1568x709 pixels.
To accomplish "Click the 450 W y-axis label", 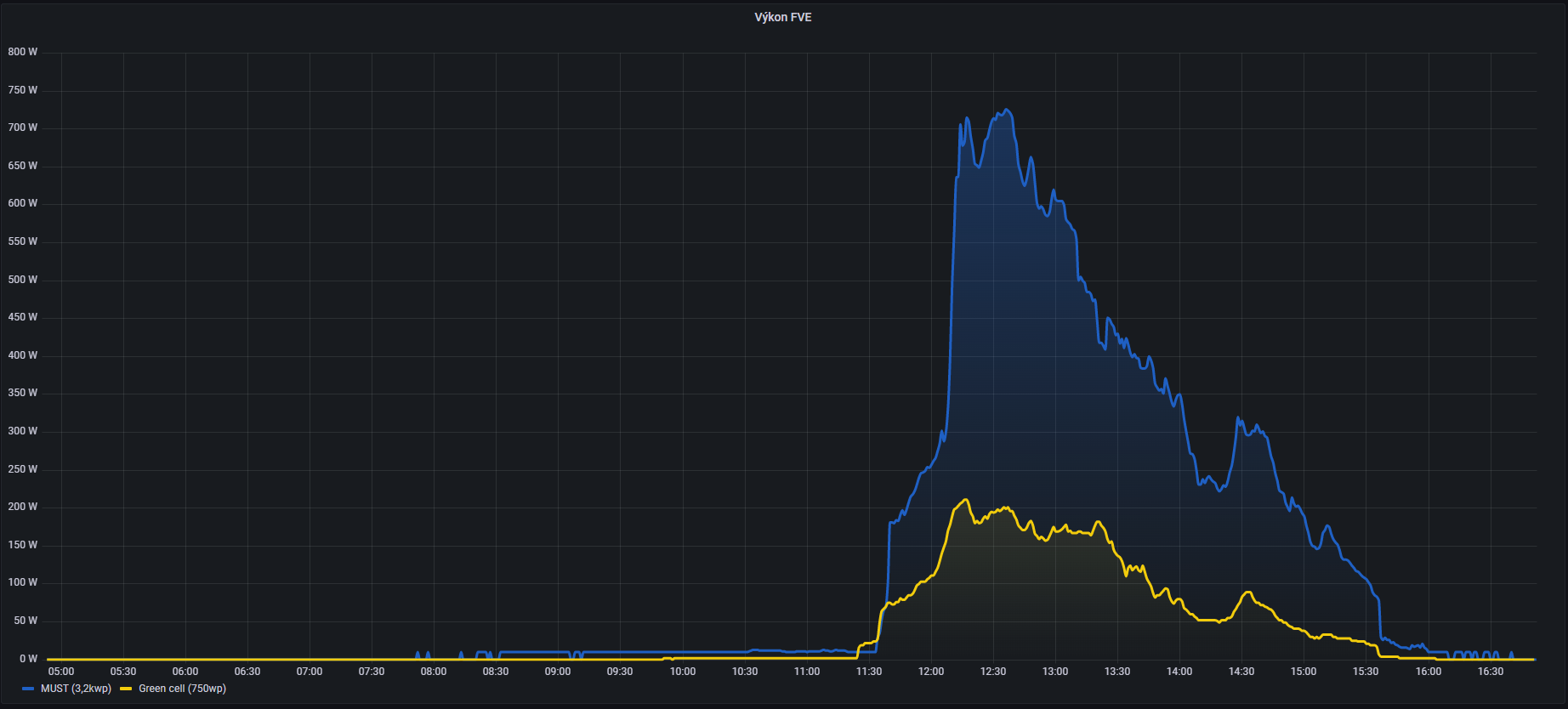I will [x=23, y=317].
